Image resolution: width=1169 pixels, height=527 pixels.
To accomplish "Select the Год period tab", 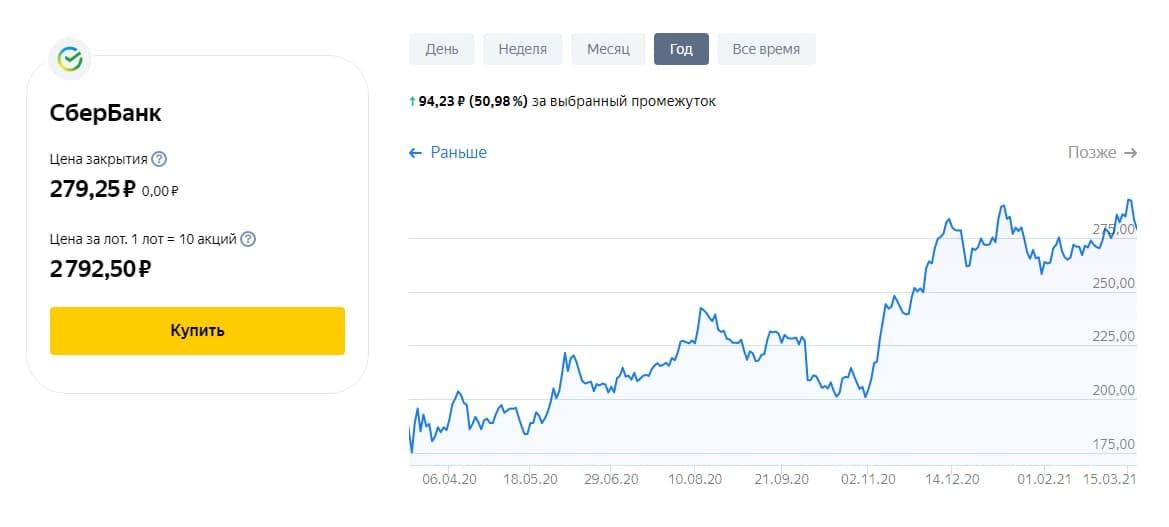I will pos(681,49).
